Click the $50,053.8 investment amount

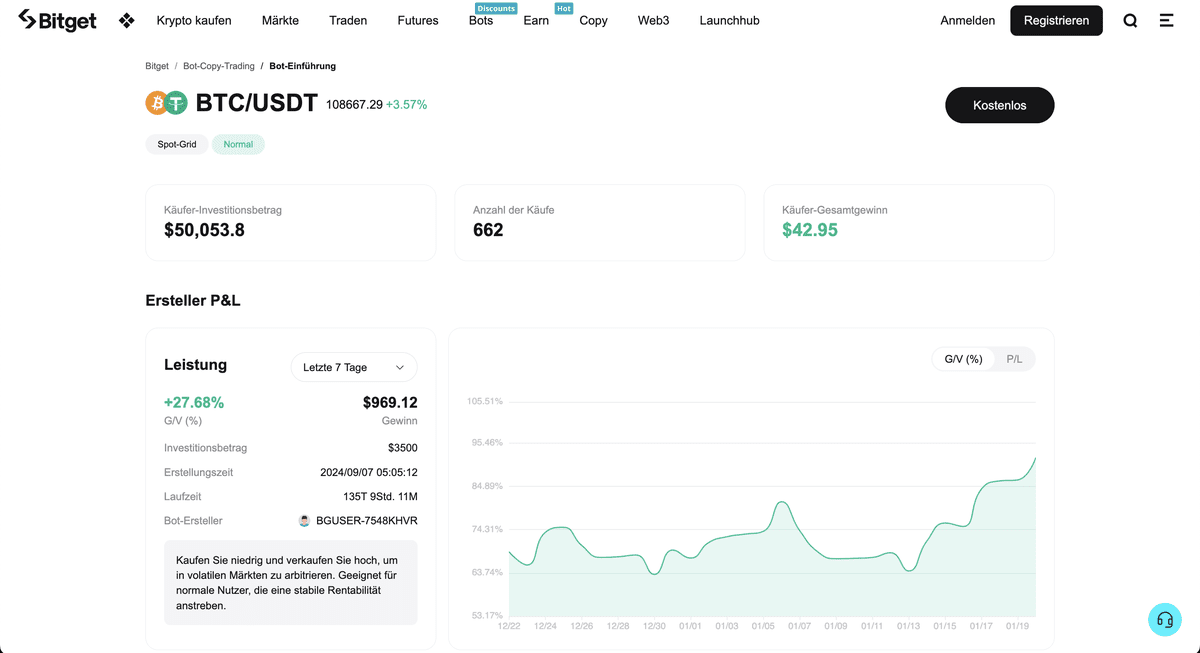click(x=204, y=230)
